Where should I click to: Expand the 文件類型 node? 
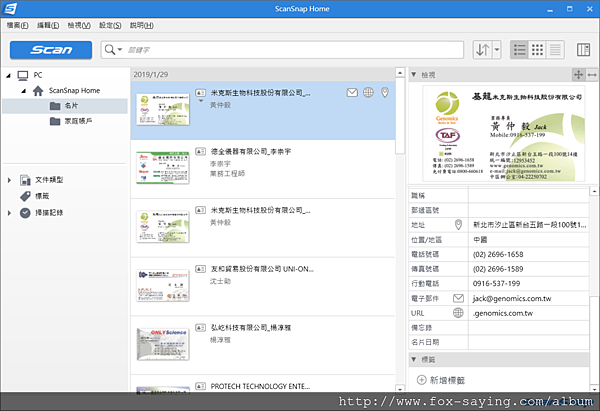click(x=9, y=180)
